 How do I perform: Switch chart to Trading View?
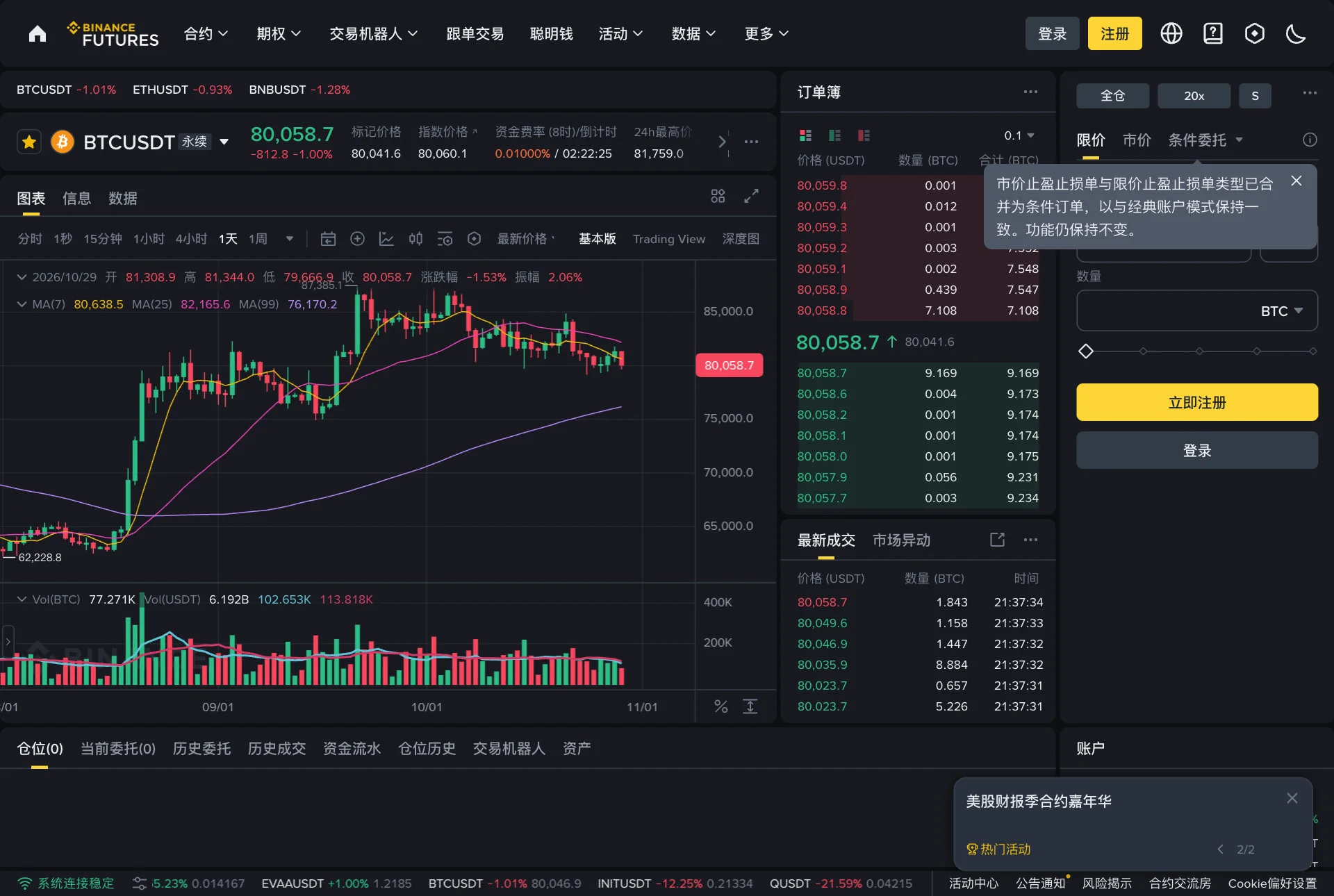(668, 239)
